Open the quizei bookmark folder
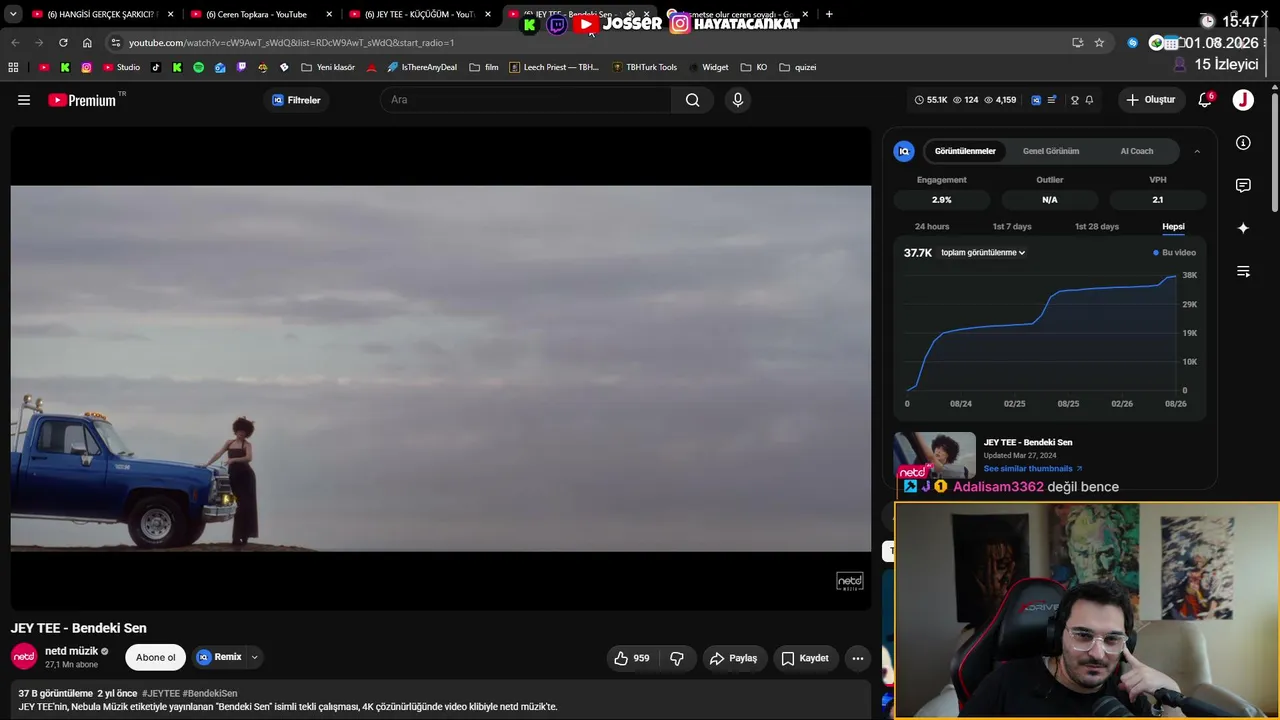 (798, 67)
